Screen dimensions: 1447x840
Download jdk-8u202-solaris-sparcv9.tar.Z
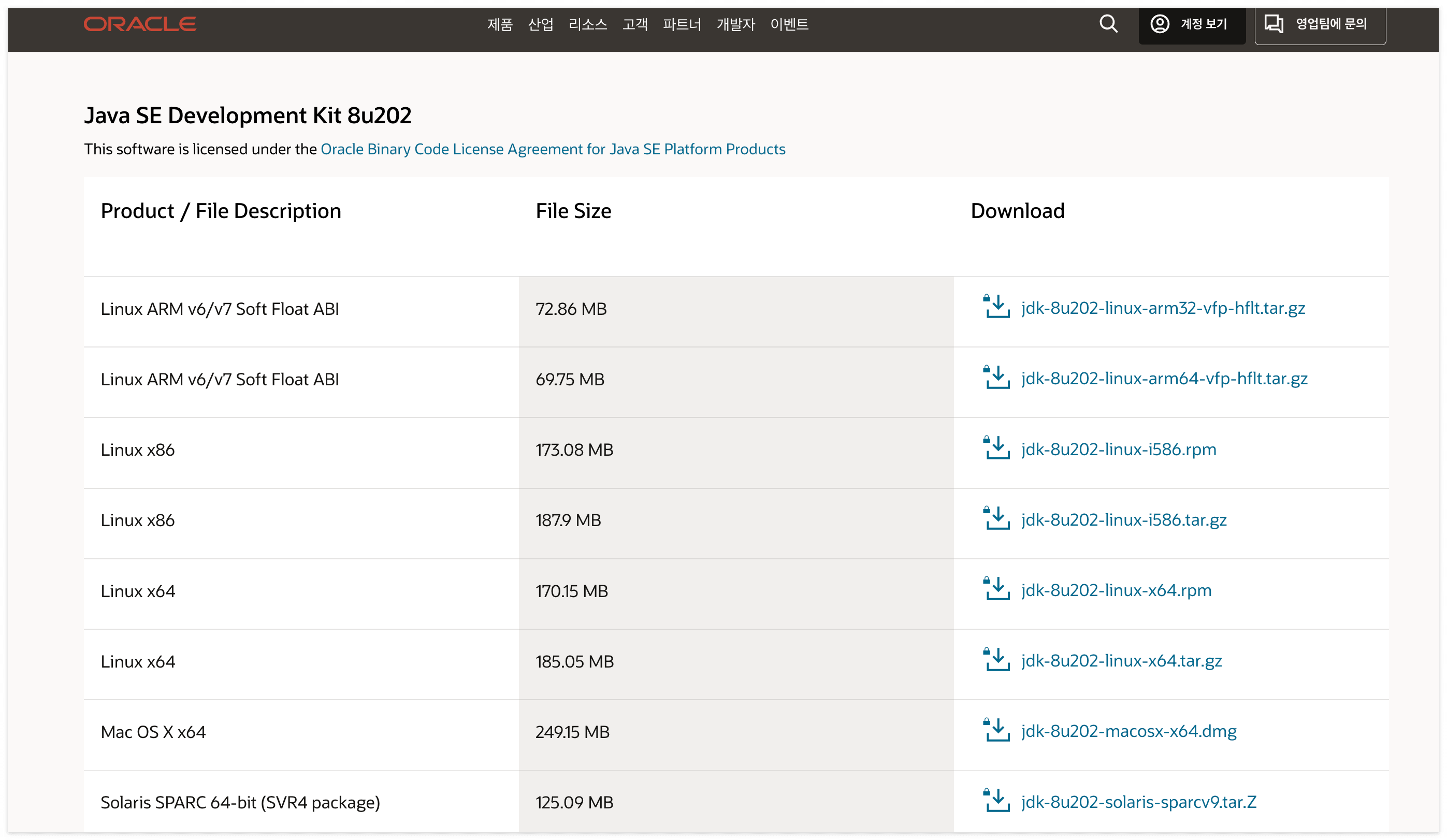[x=1139, y=803]
